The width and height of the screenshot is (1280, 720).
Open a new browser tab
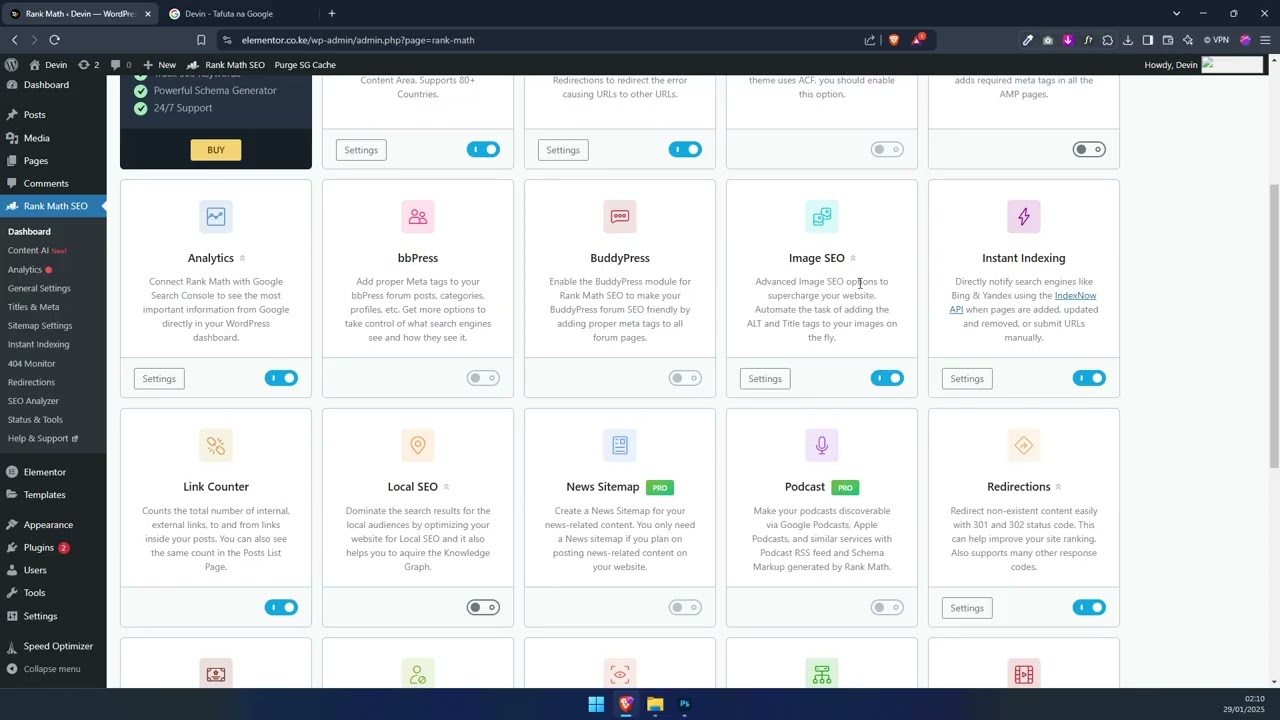(332, 13)
